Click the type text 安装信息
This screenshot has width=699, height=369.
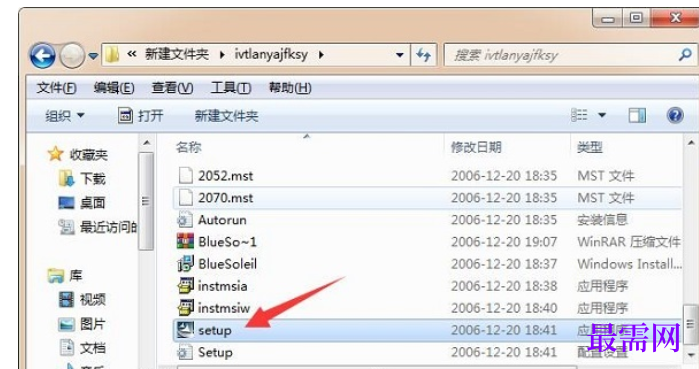coord(602,220)
